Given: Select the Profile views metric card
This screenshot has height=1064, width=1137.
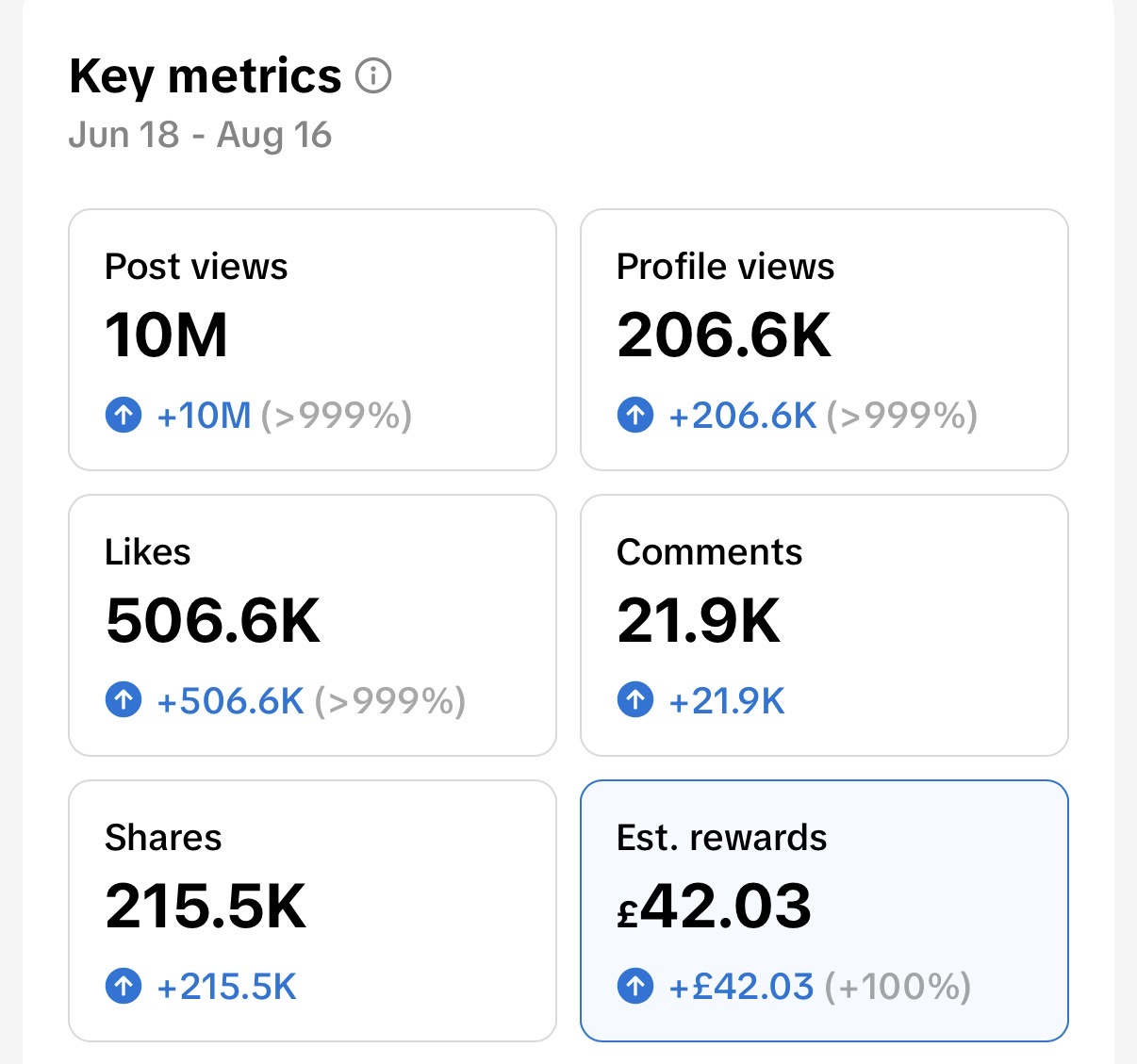Looking at the screenshot, I should (824, 339).
